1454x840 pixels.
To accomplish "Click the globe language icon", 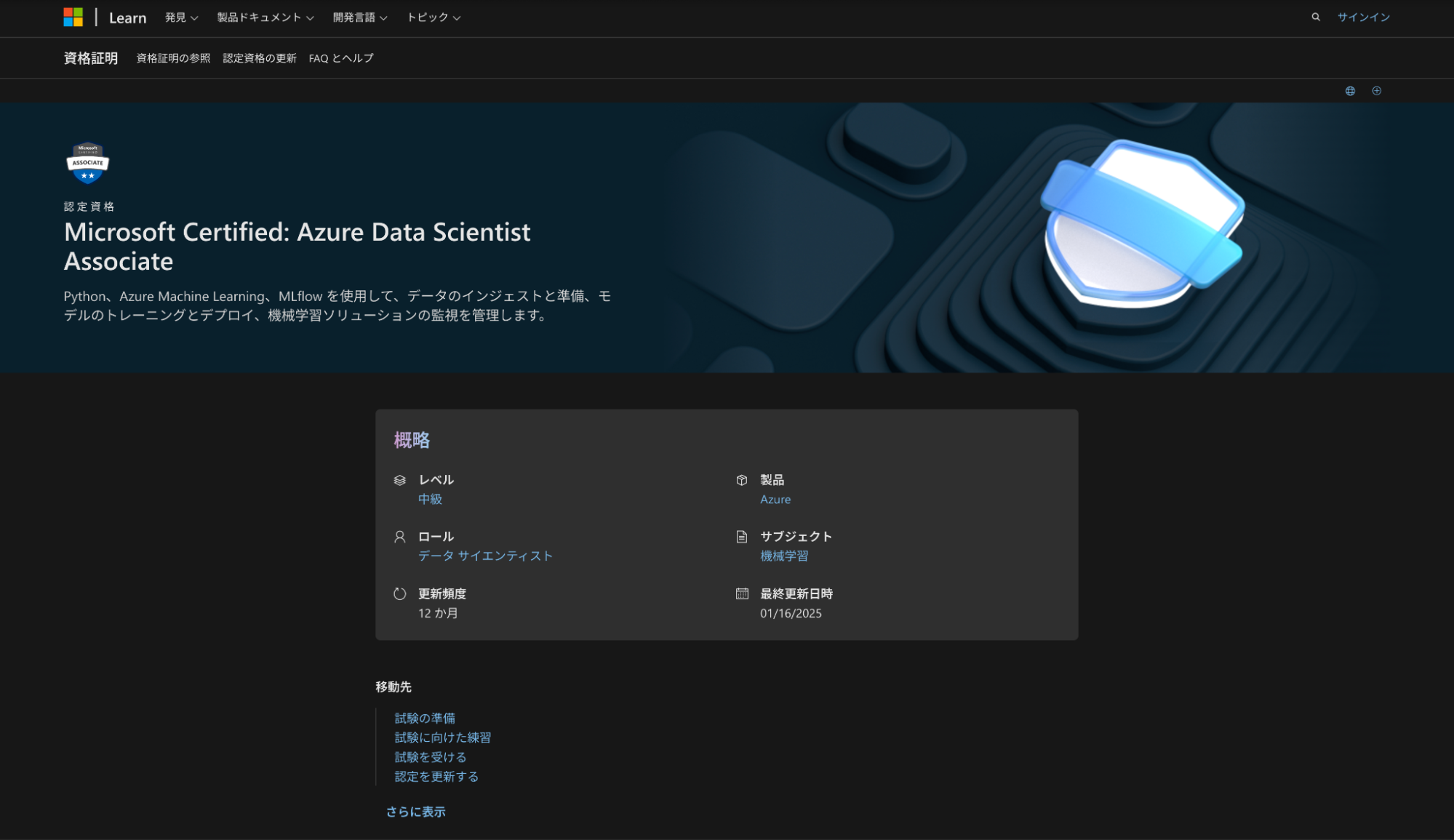I will (1350, 91).
